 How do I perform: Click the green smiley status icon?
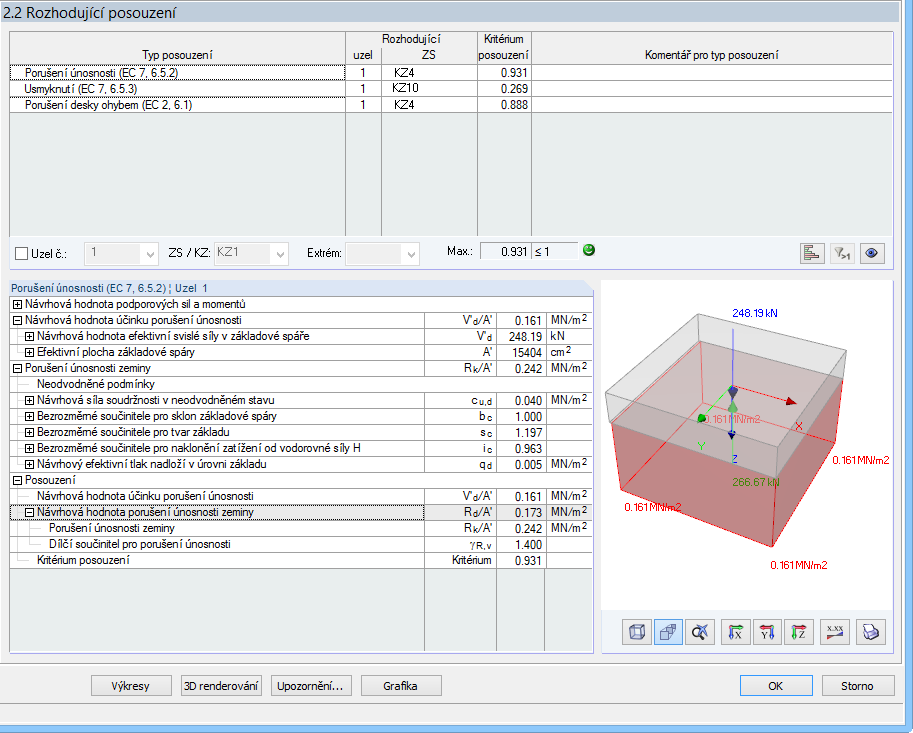tap(589, 250)
